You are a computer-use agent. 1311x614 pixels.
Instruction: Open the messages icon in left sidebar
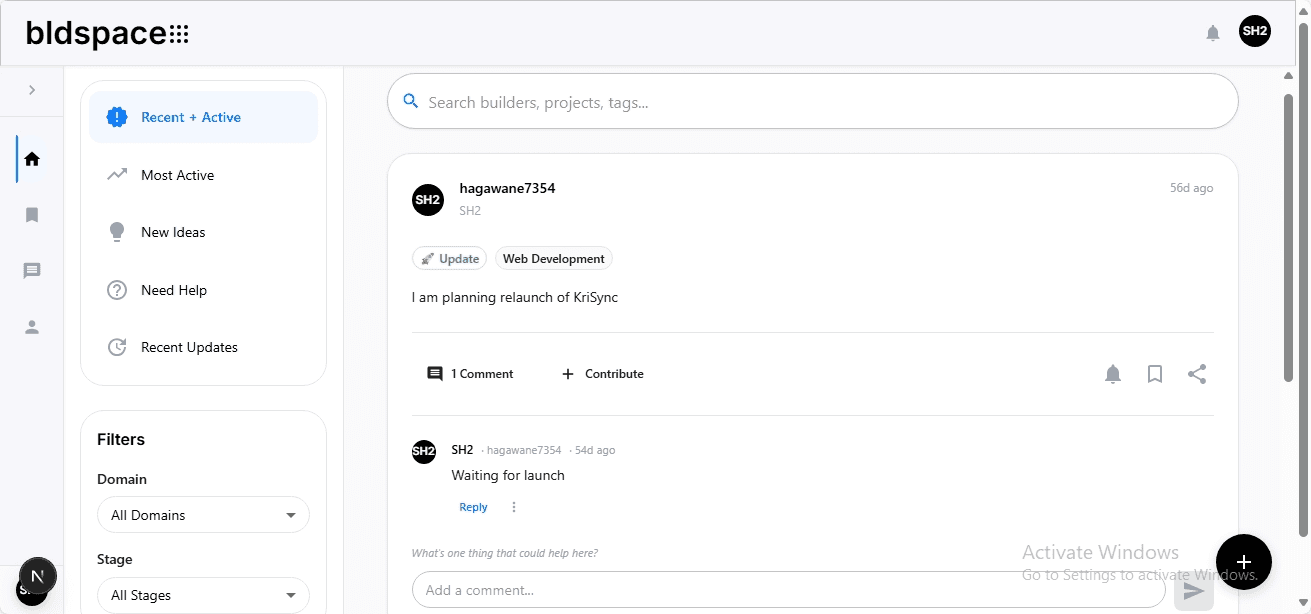click(x=32, y=271)
